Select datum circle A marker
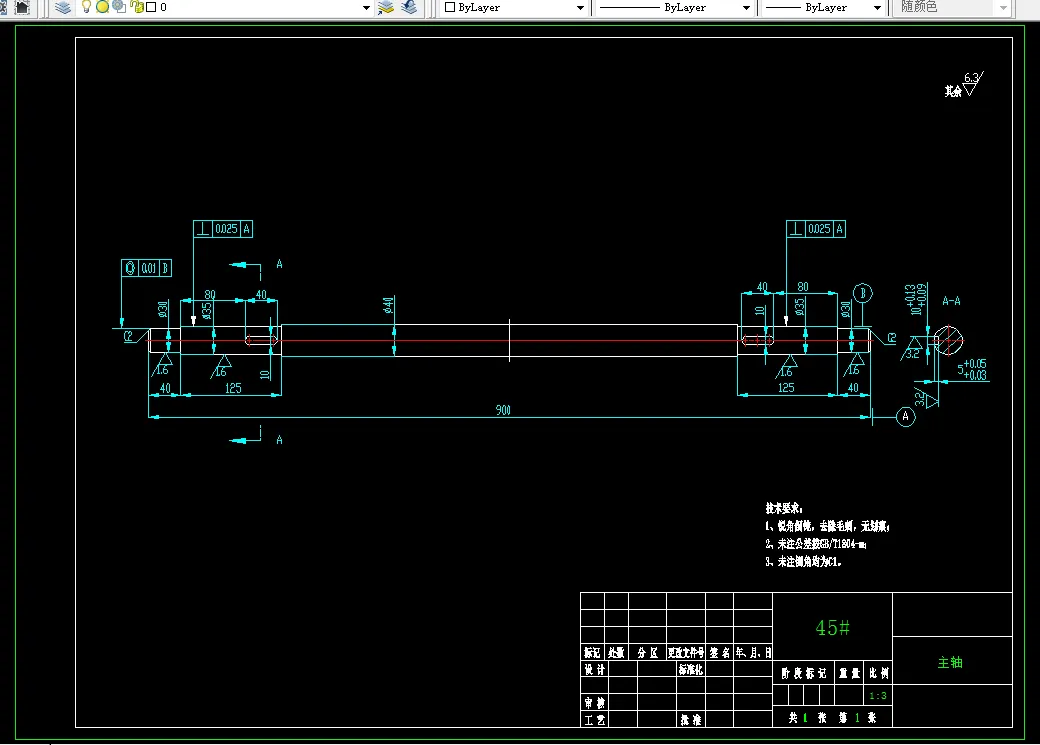This screenshot has height=745, width=1040. 905,417
